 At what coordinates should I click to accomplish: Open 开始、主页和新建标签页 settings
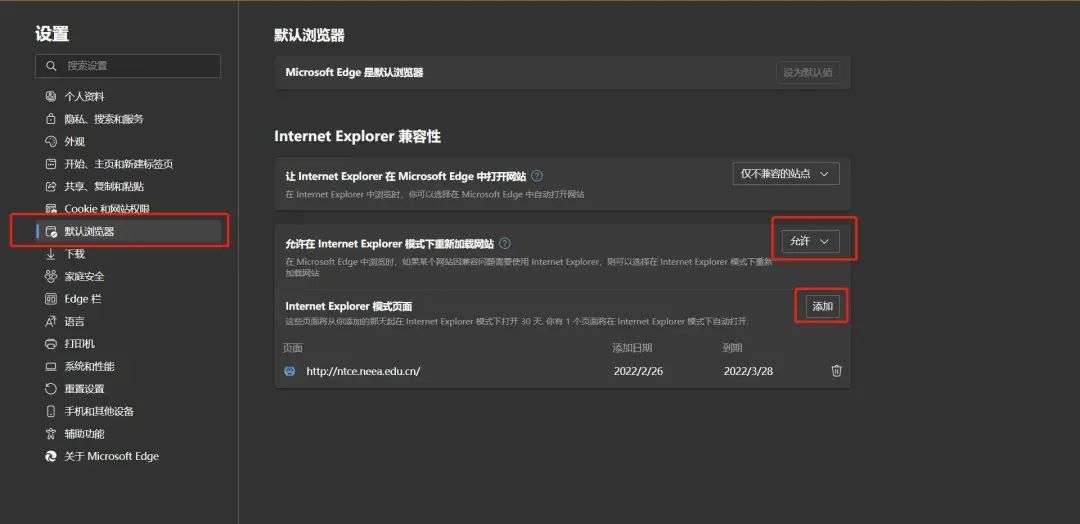pyautogui.click(x=118, y=164)
